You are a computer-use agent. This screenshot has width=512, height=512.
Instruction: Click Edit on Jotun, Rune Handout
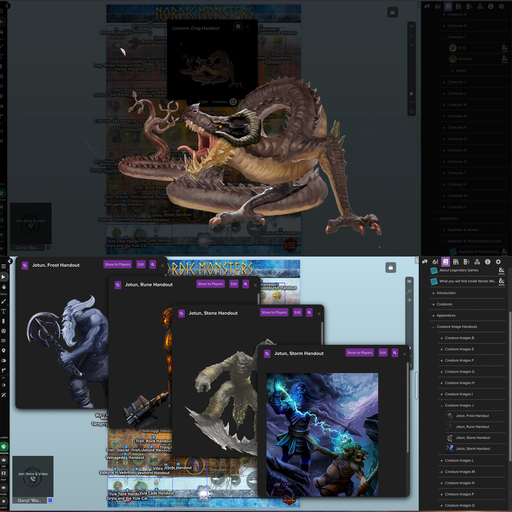[234, 284]
